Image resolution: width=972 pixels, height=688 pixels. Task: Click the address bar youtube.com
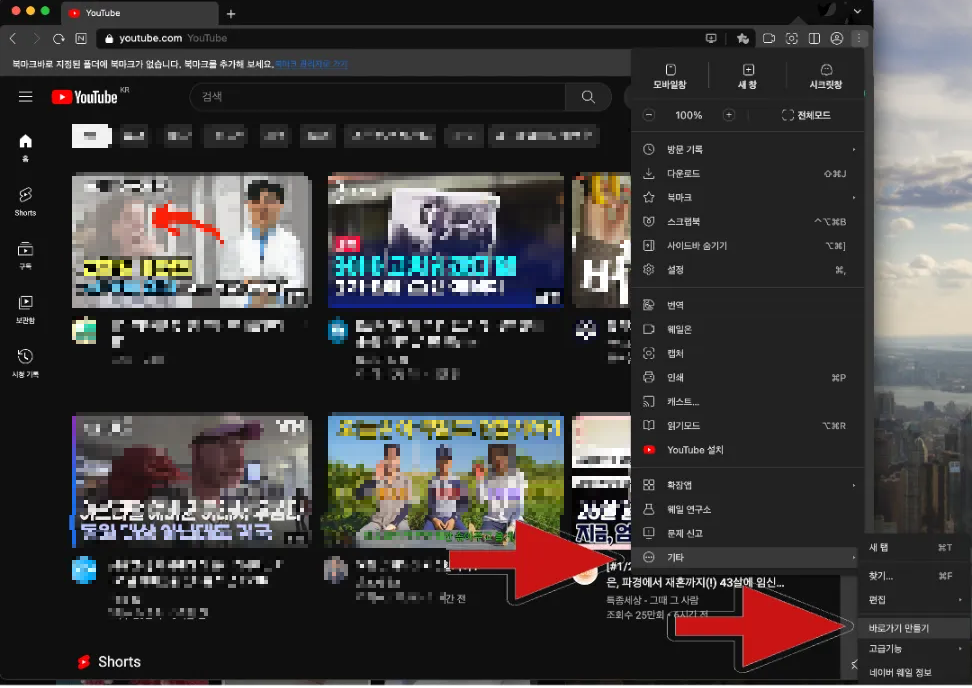click(x=397, y=38)
